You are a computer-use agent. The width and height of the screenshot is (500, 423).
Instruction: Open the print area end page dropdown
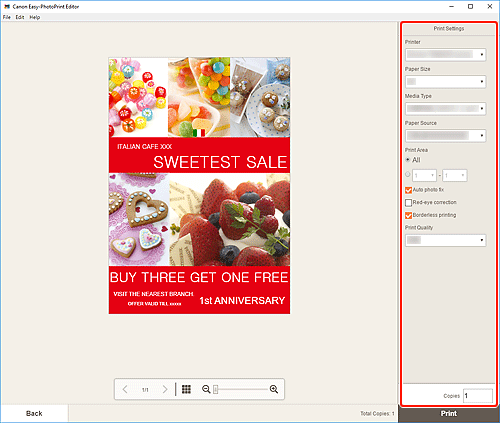coord(455,175)
